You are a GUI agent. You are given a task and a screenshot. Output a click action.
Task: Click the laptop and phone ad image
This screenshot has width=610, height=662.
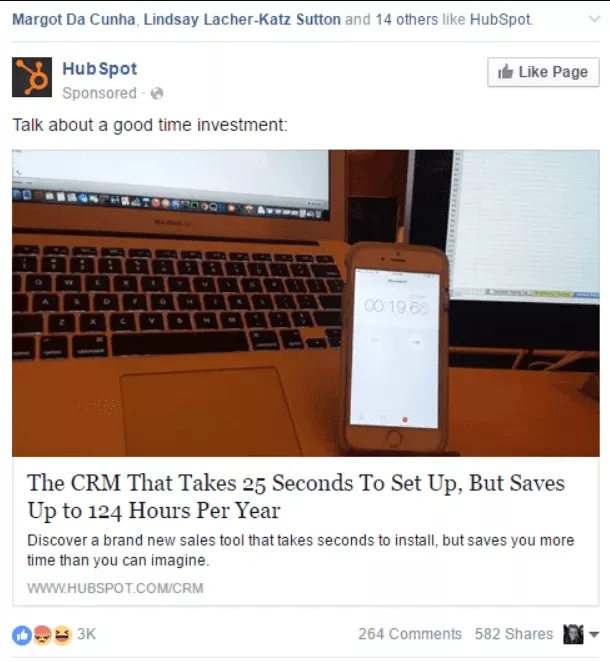pyautogui.click(x=306, y=303)
